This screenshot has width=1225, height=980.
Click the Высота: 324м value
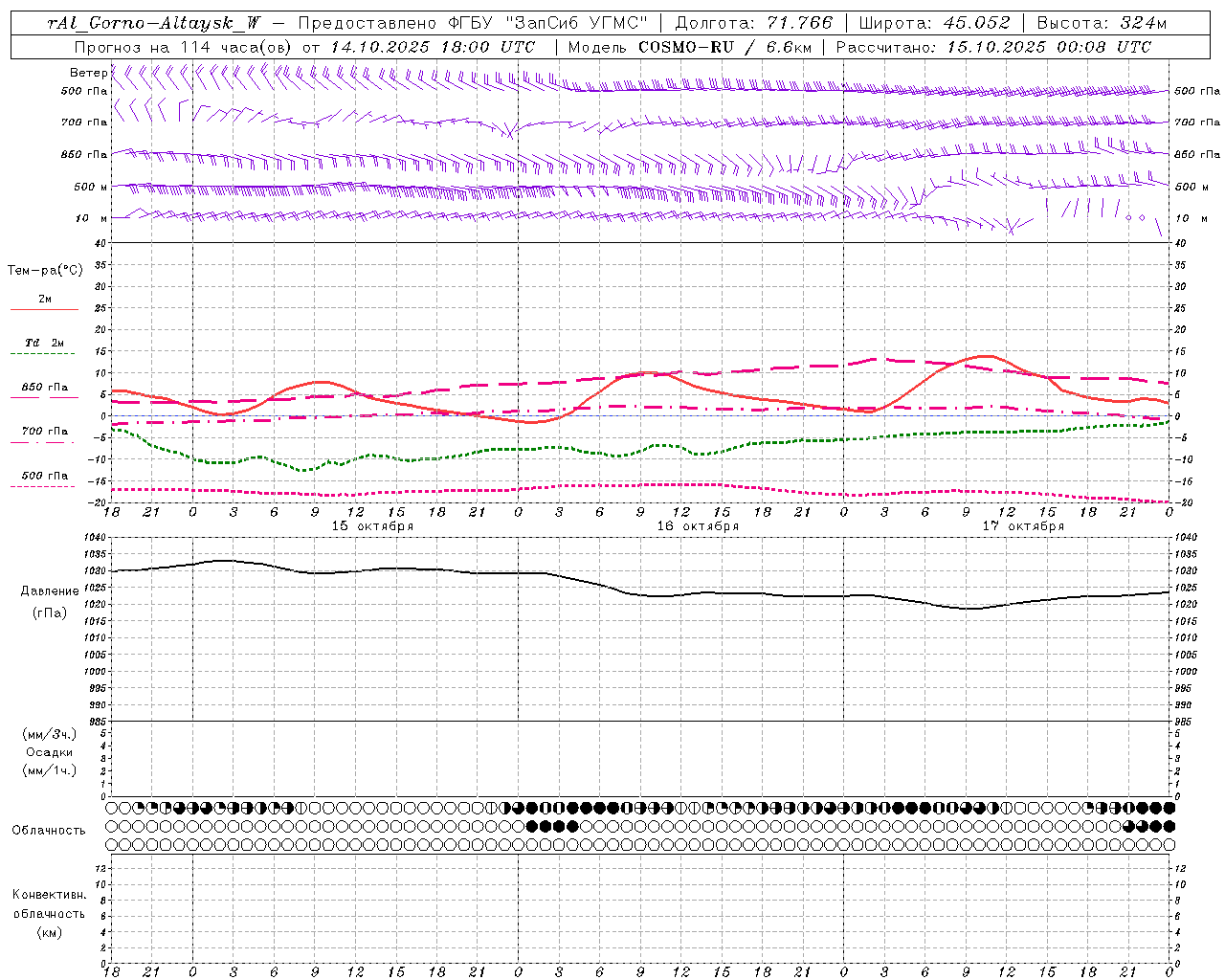1102,23
